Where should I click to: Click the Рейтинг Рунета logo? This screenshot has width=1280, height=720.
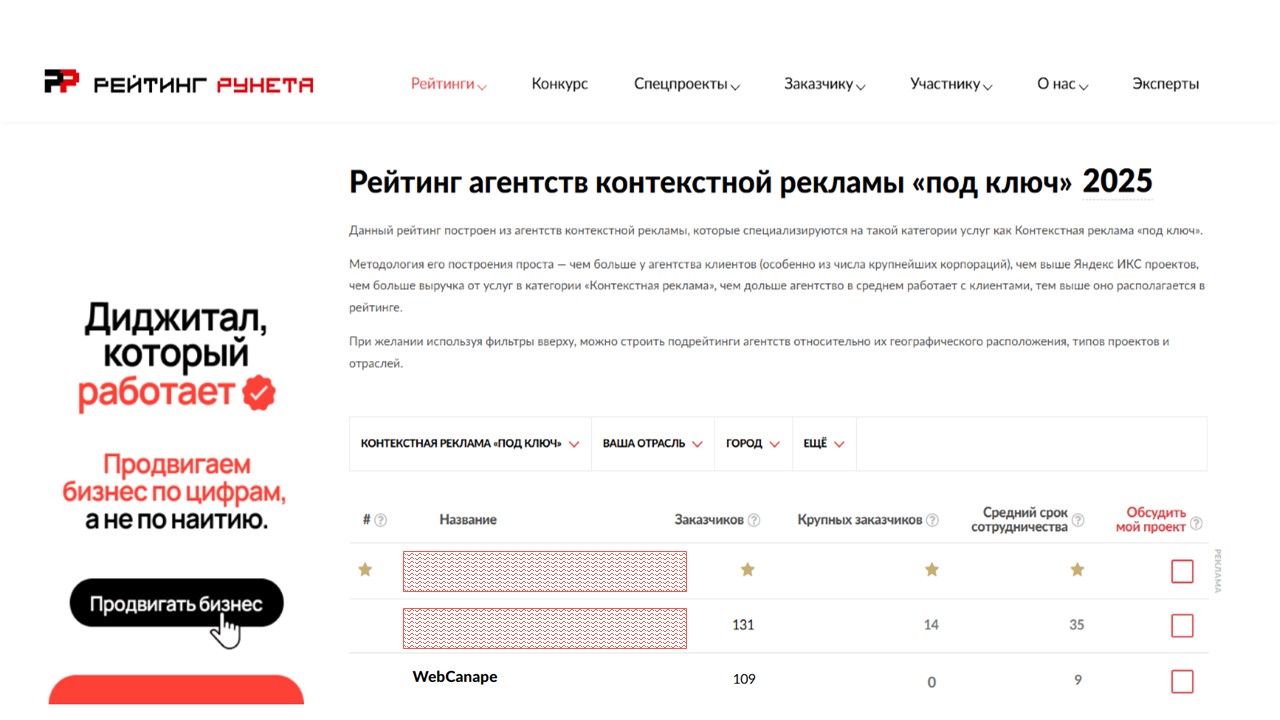[179, 83]
